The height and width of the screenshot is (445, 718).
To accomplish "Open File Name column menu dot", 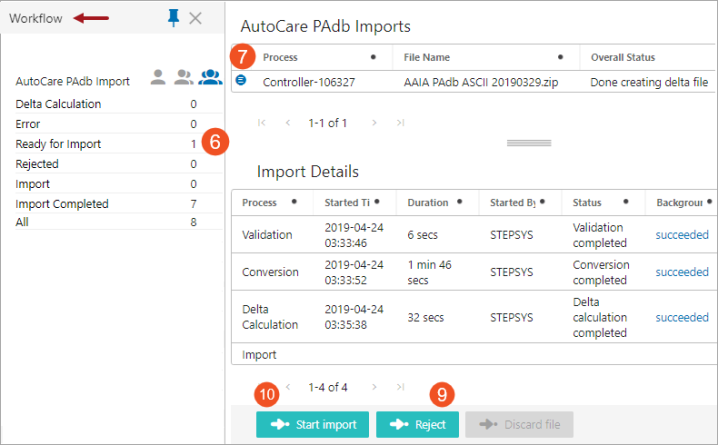I will tap(560, 57).
